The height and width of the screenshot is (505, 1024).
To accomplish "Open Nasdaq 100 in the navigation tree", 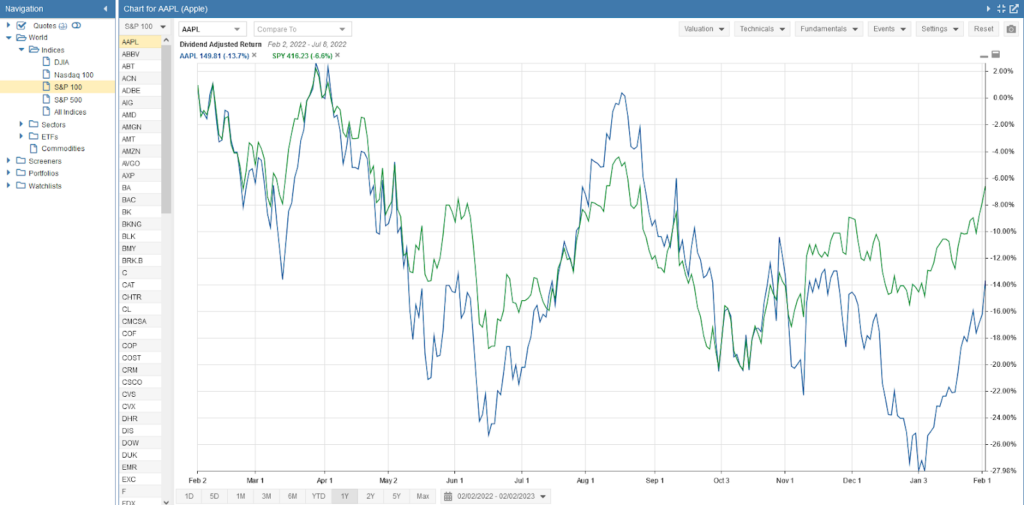I will pyautogui.click(x=74, y=74).
